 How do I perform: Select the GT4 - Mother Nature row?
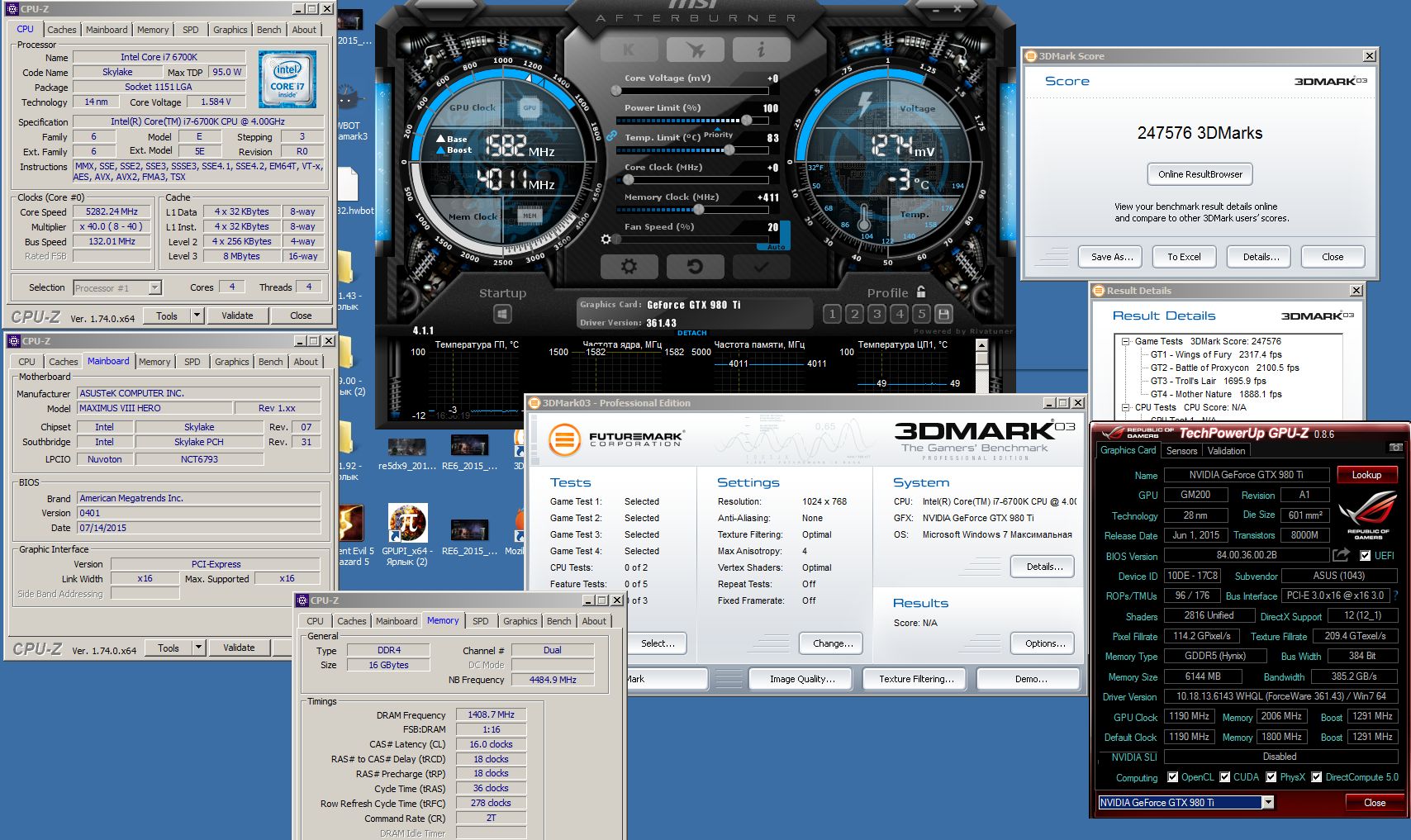click(1216, 394)
